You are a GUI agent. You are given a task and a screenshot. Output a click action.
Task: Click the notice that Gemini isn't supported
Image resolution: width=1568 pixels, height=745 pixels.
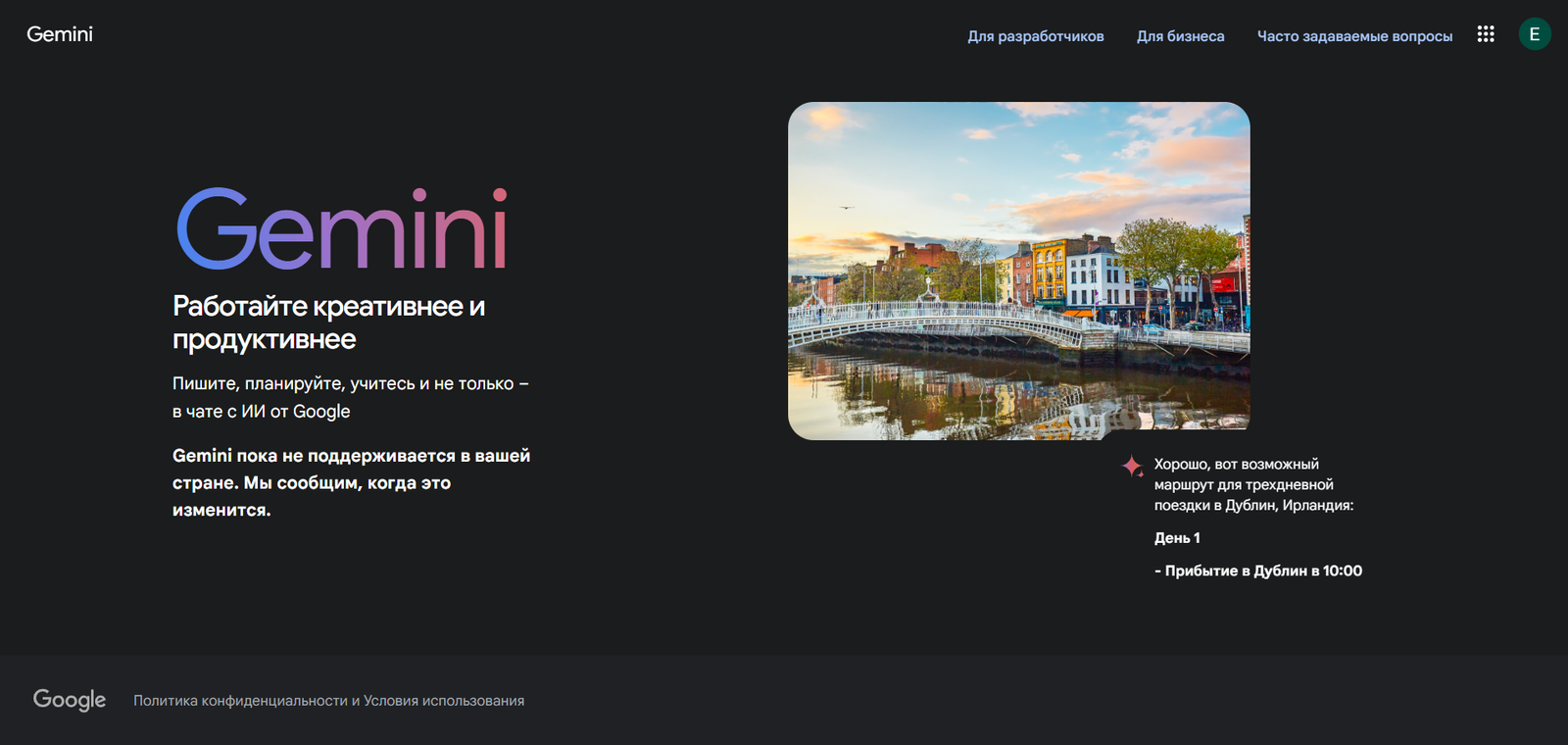tap(351, 482)
